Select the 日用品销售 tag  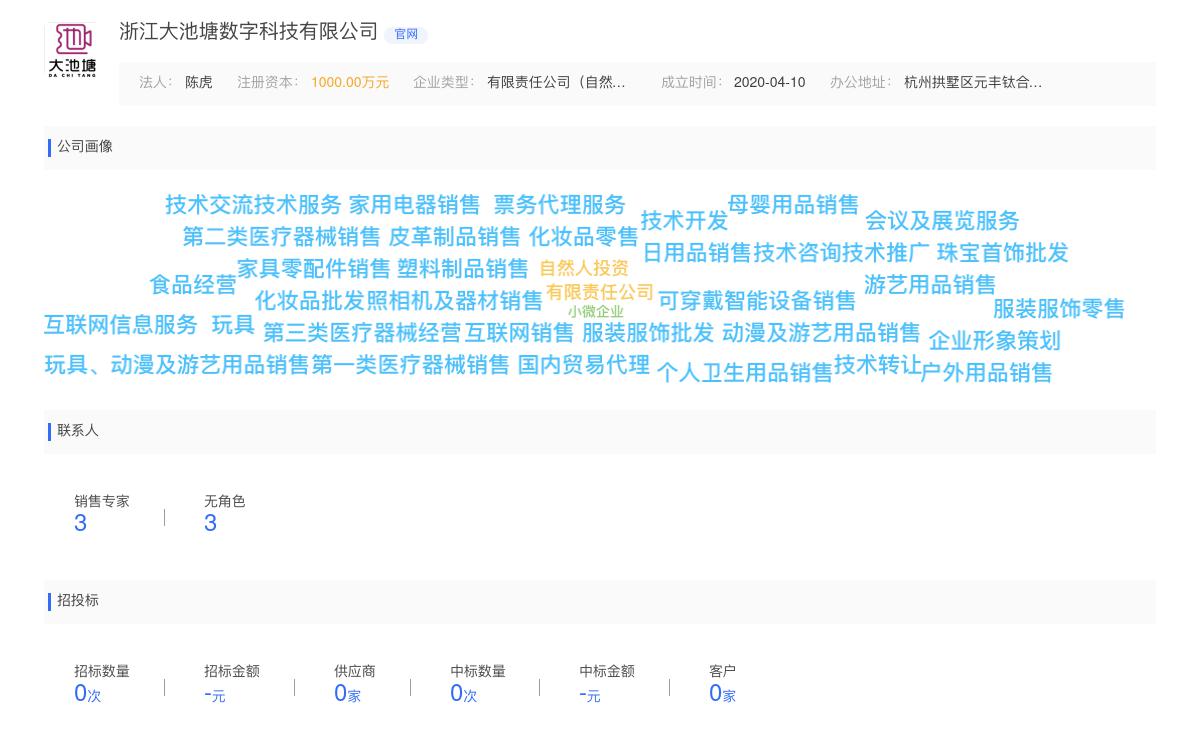(697, 253)
